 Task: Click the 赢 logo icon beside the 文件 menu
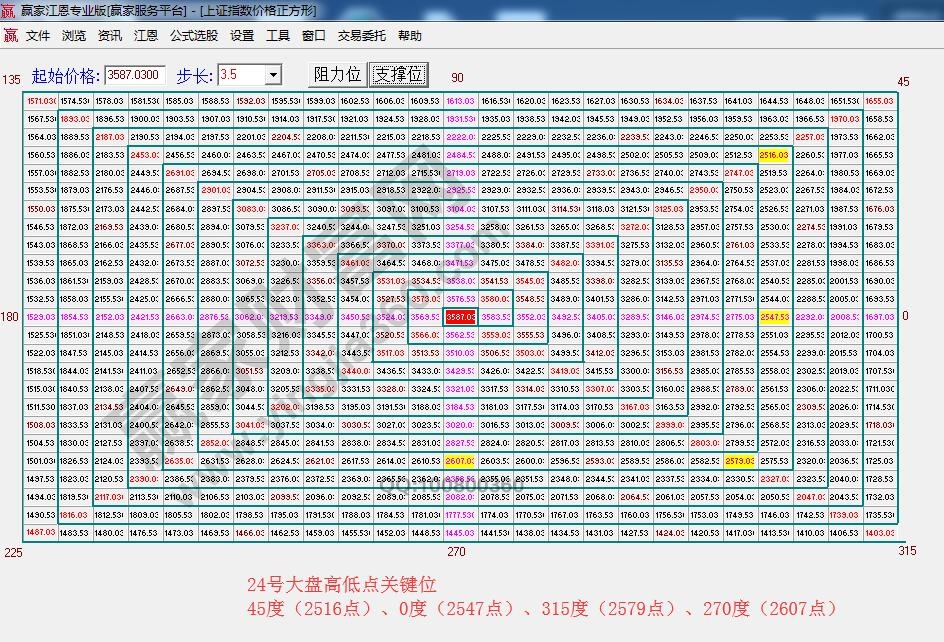coord(12,35)
